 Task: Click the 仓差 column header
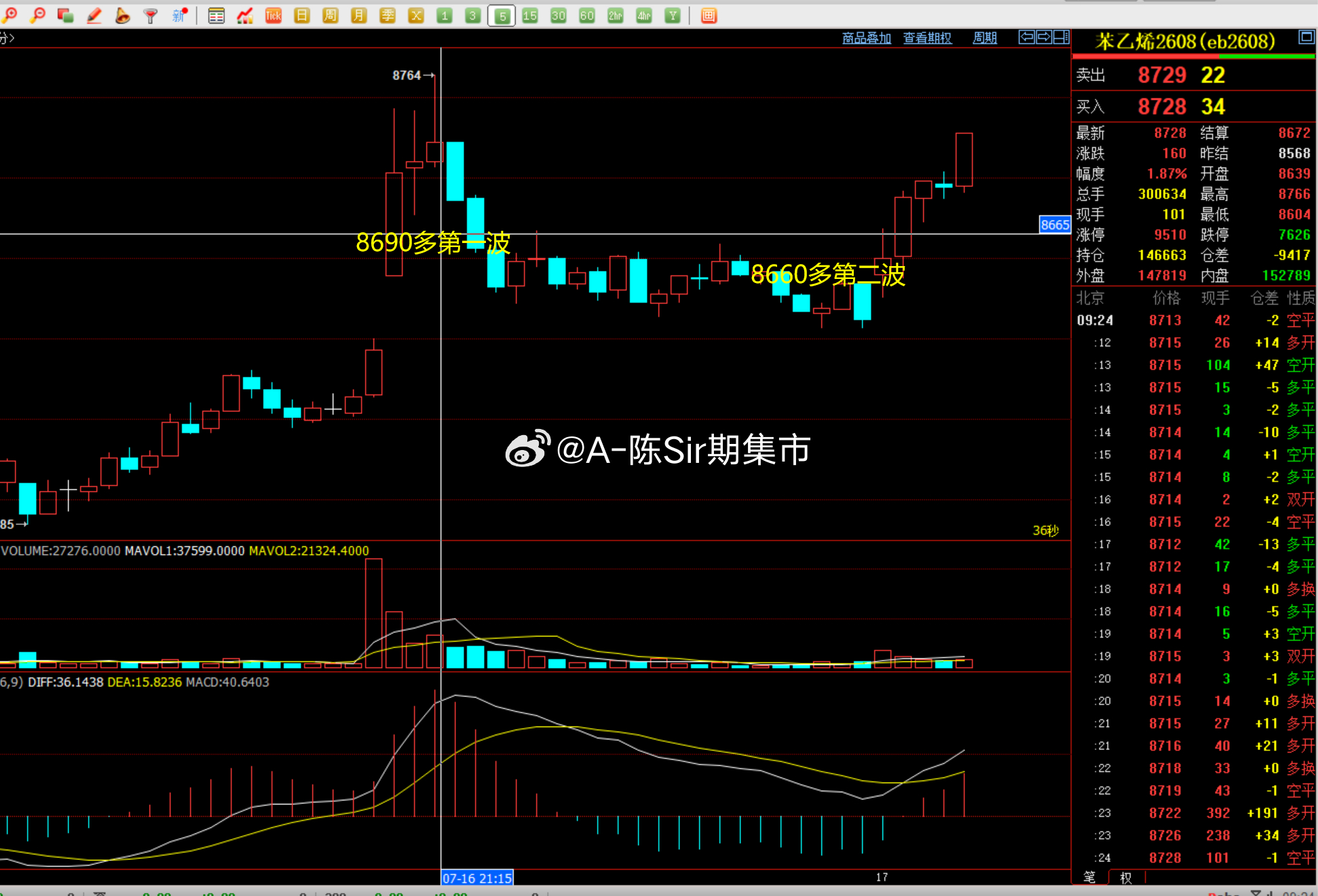1264,298
